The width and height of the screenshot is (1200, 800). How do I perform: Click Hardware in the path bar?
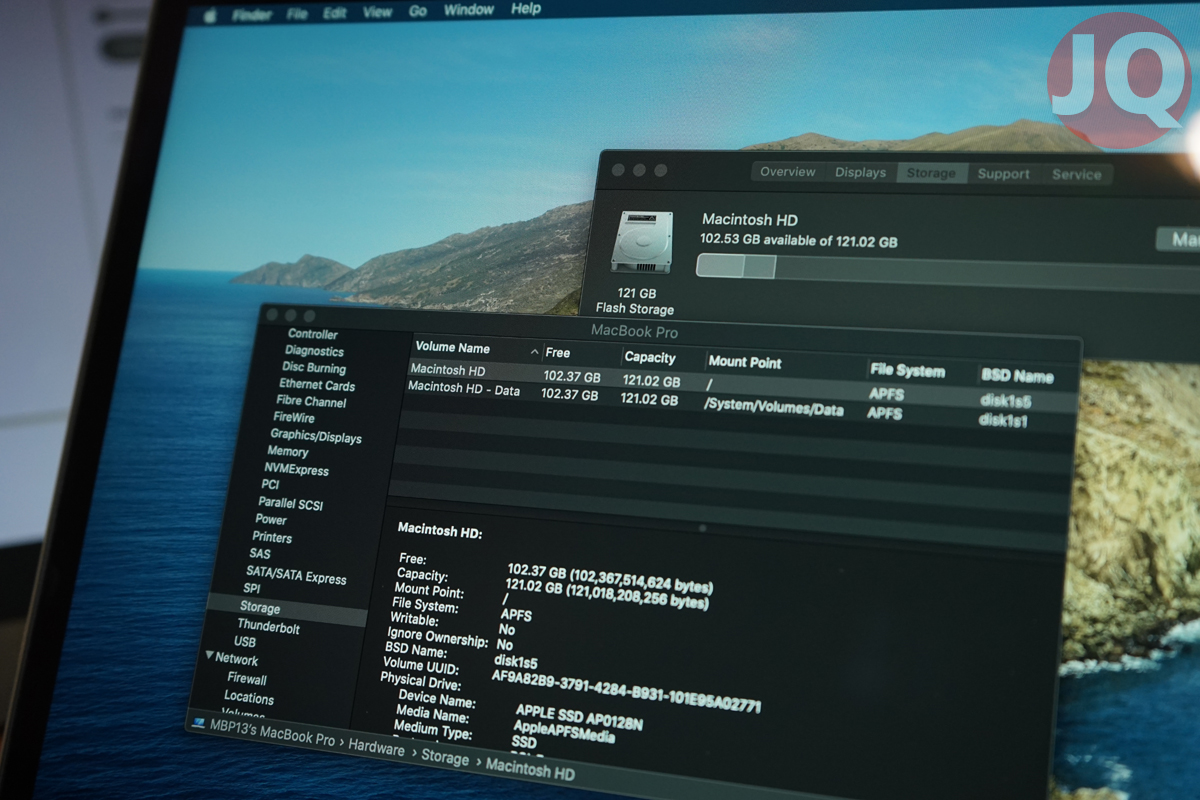click(377, 749)
